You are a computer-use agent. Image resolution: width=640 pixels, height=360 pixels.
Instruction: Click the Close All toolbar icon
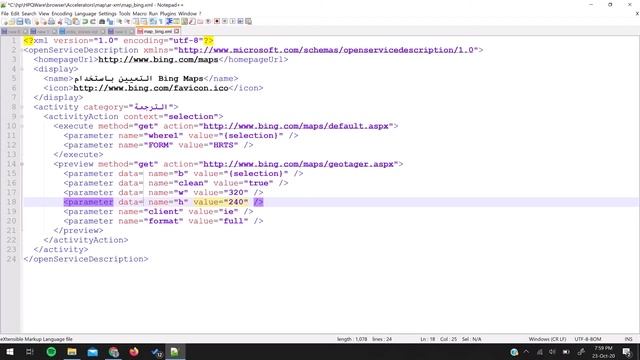coord(44,21)
